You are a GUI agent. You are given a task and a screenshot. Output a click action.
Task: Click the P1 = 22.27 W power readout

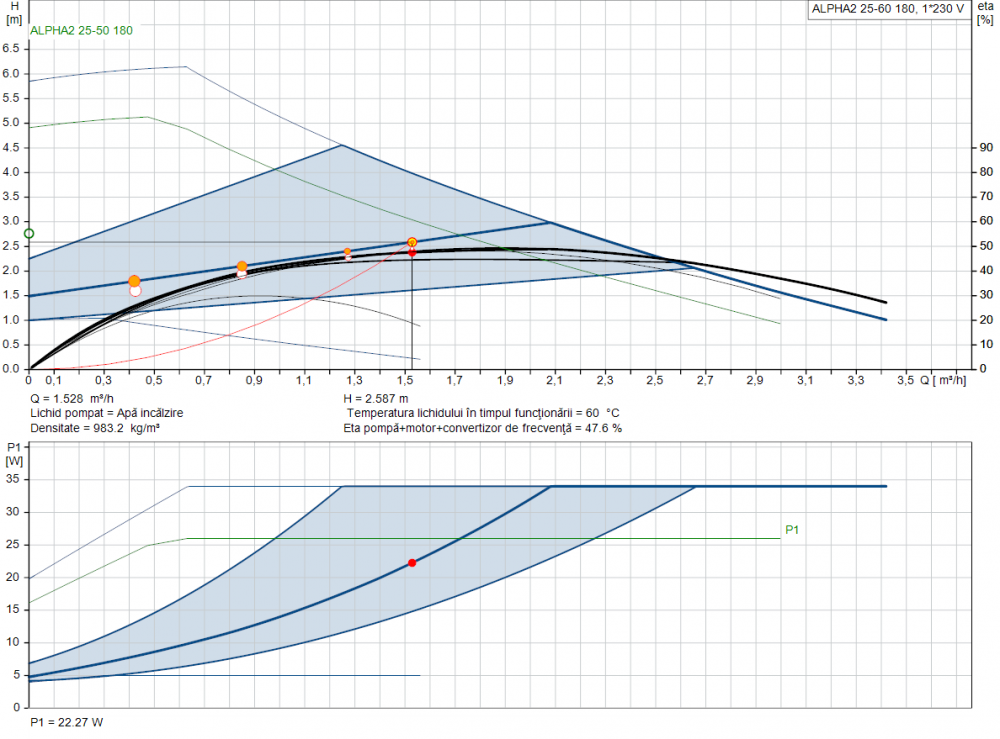[67, 722]
